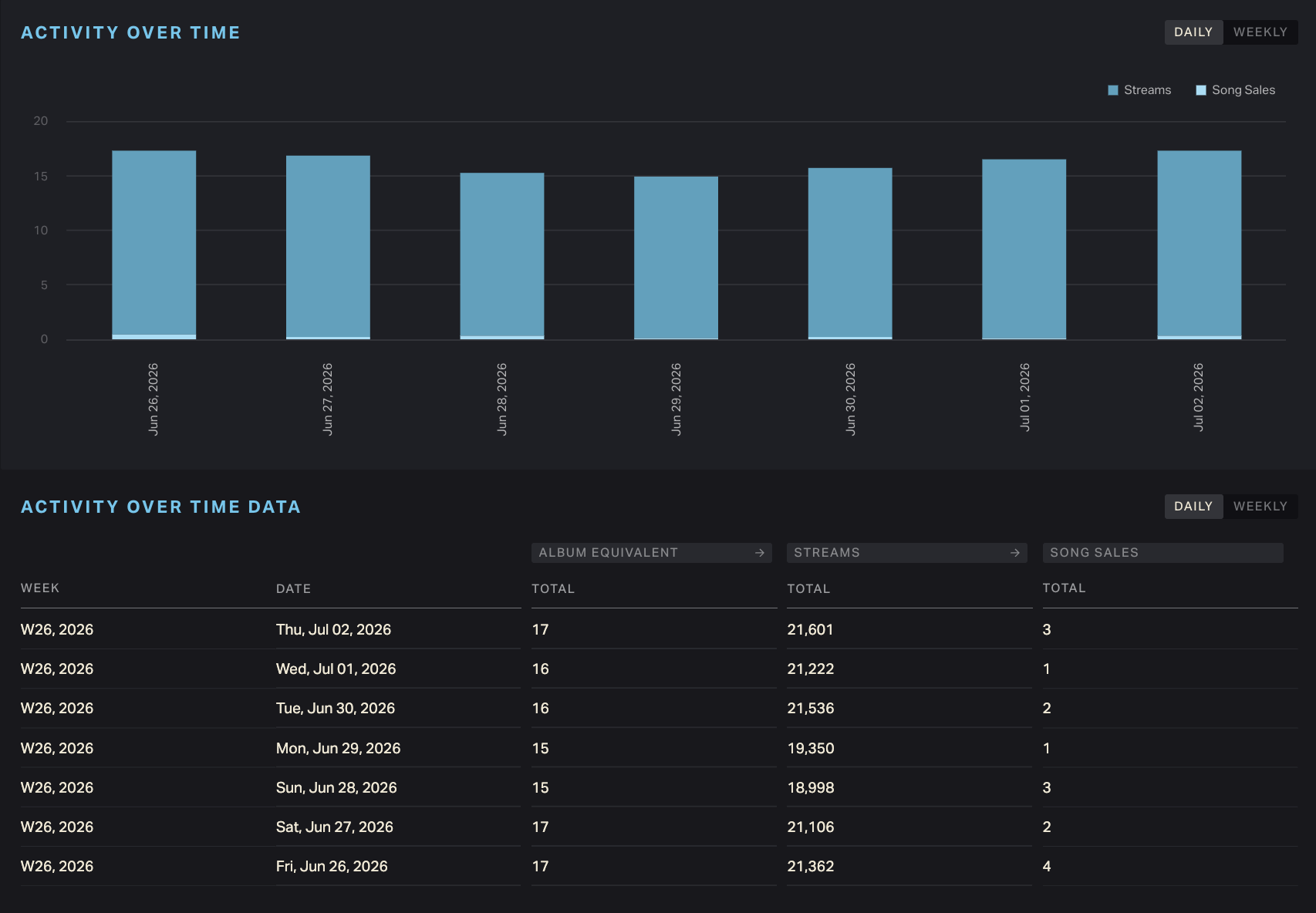Set the data table to Daily
Screen dimensions: 1316x913
(x=1193, y=507)
